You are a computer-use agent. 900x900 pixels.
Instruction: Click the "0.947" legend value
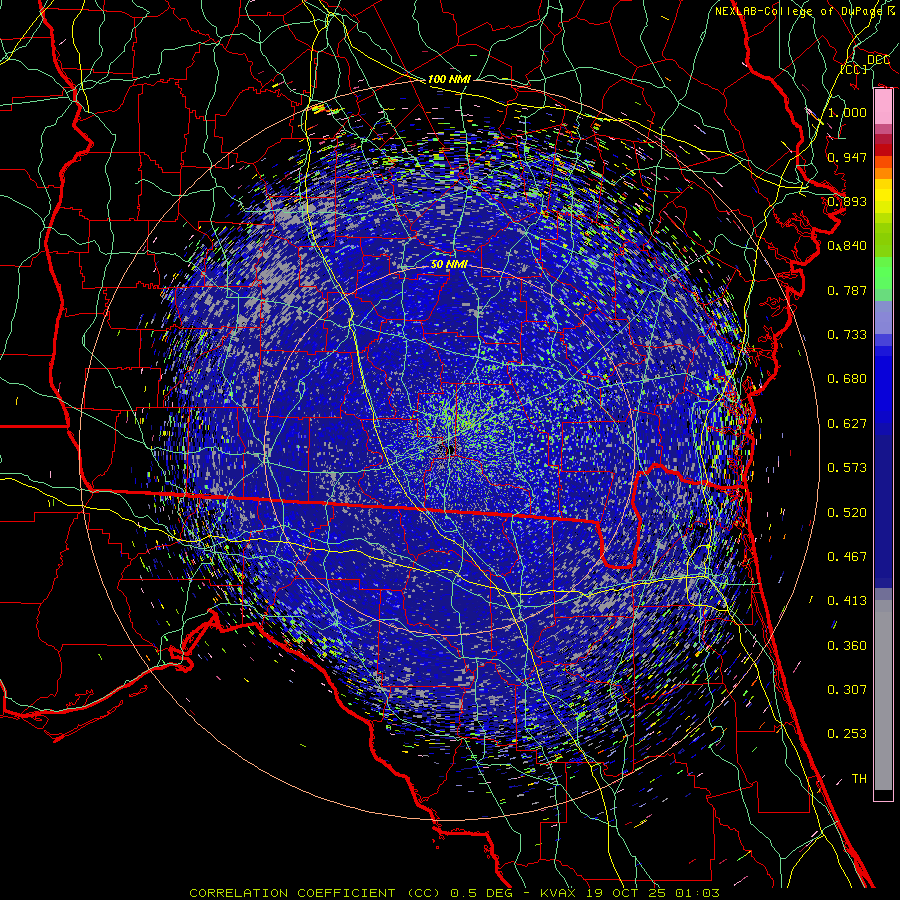click(x=847, y=157)
